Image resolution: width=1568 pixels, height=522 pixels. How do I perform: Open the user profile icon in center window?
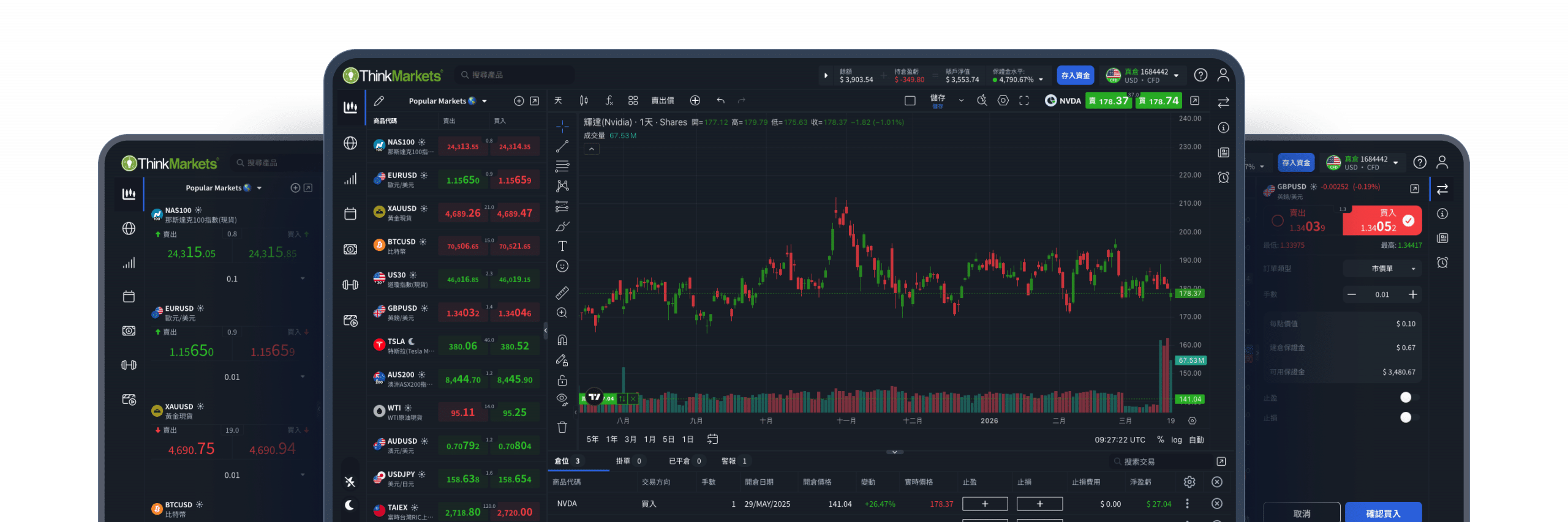[x=1223, y=75]
